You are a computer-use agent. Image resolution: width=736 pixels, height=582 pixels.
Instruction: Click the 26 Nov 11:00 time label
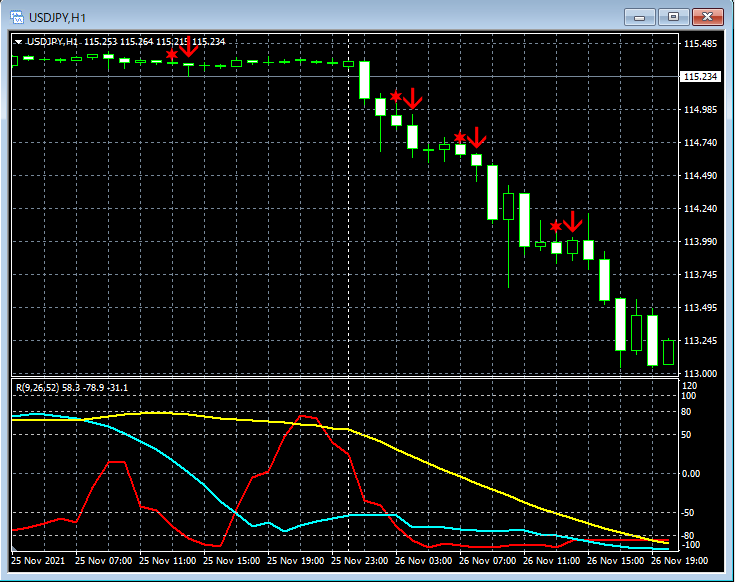tap(552, 560)
